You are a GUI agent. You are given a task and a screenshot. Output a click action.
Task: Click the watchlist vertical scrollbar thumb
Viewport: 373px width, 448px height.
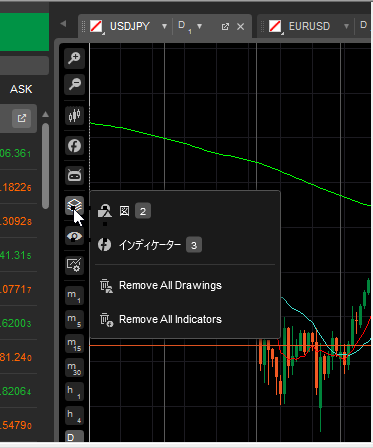[x=46, y=166]
